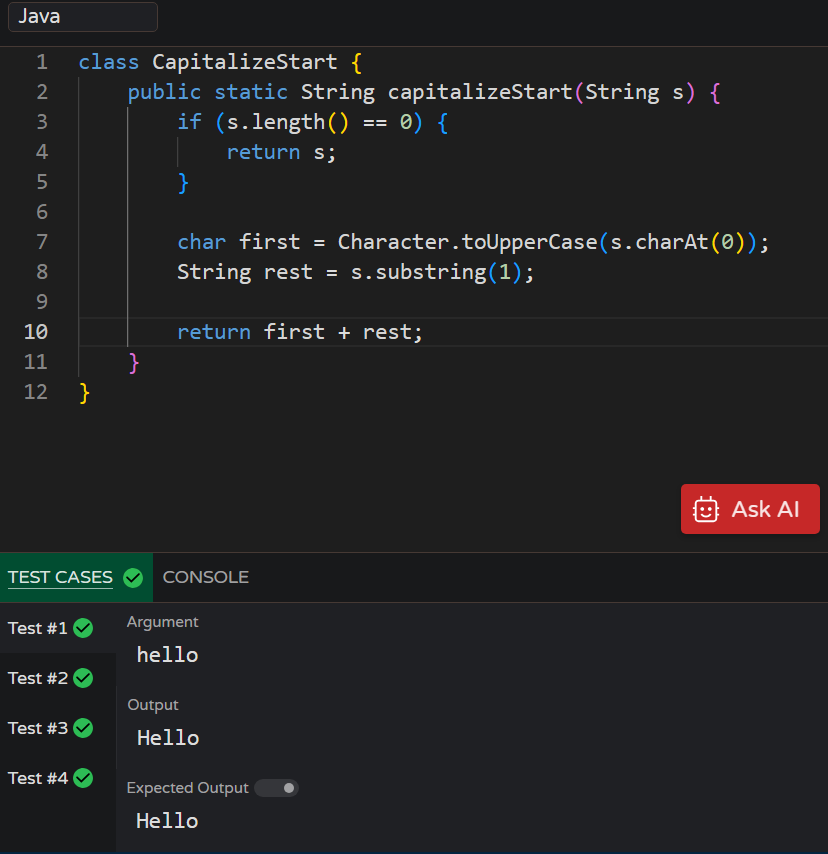Click the green checkmark beside TEST CASES
Screen dimensions: 828x854
coord(133,577)
